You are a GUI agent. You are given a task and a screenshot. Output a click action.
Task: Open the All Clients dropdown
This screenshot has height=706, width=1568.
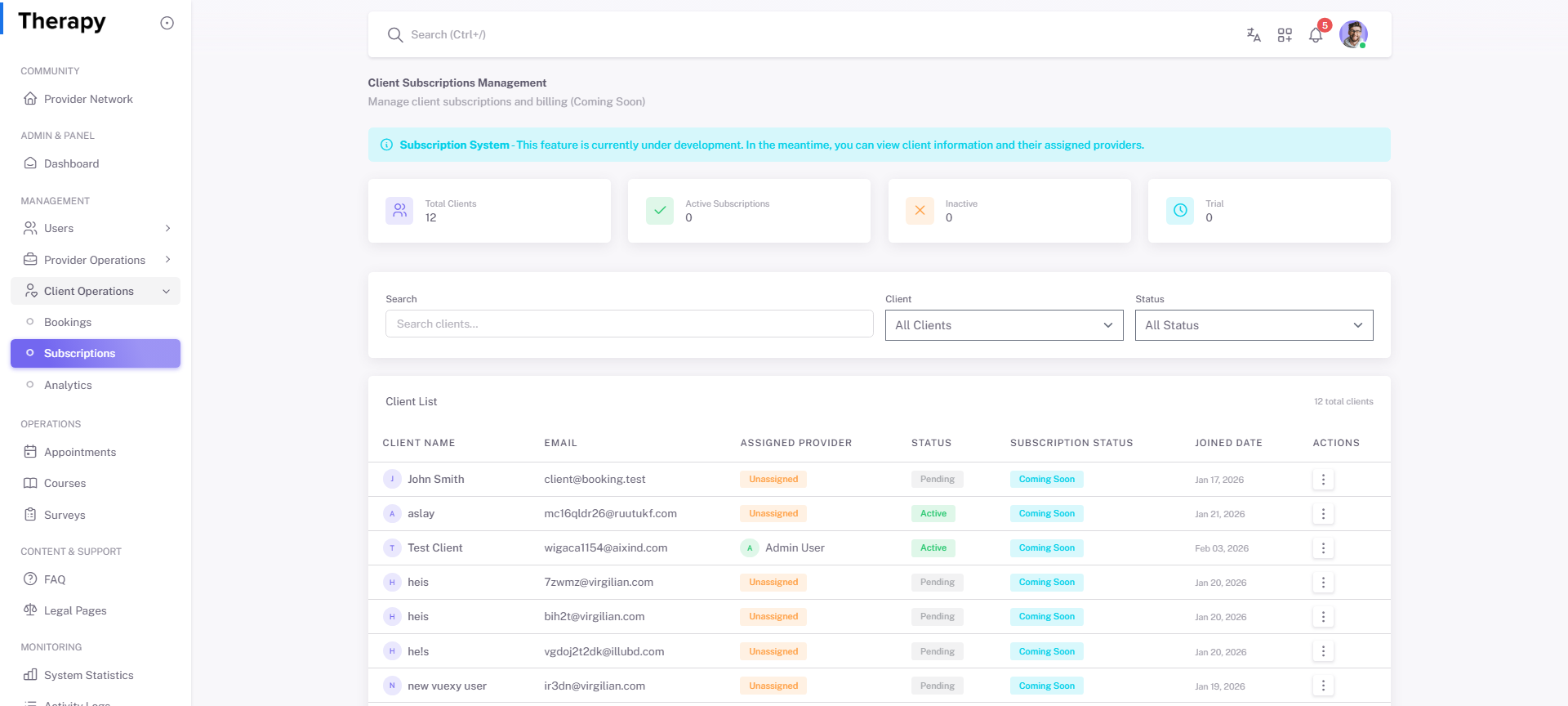(1004, 325)
